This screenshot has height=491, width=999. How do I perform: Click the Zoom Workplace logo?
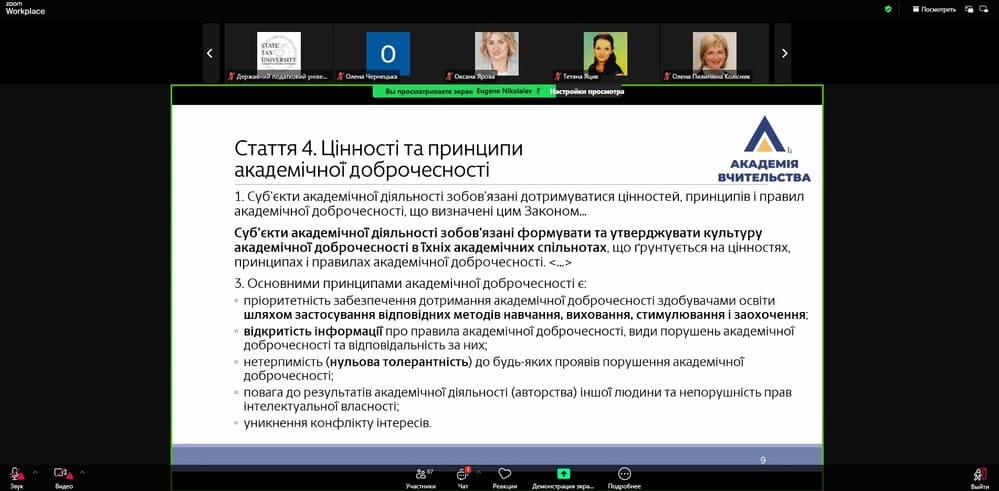tap(20, 8)
